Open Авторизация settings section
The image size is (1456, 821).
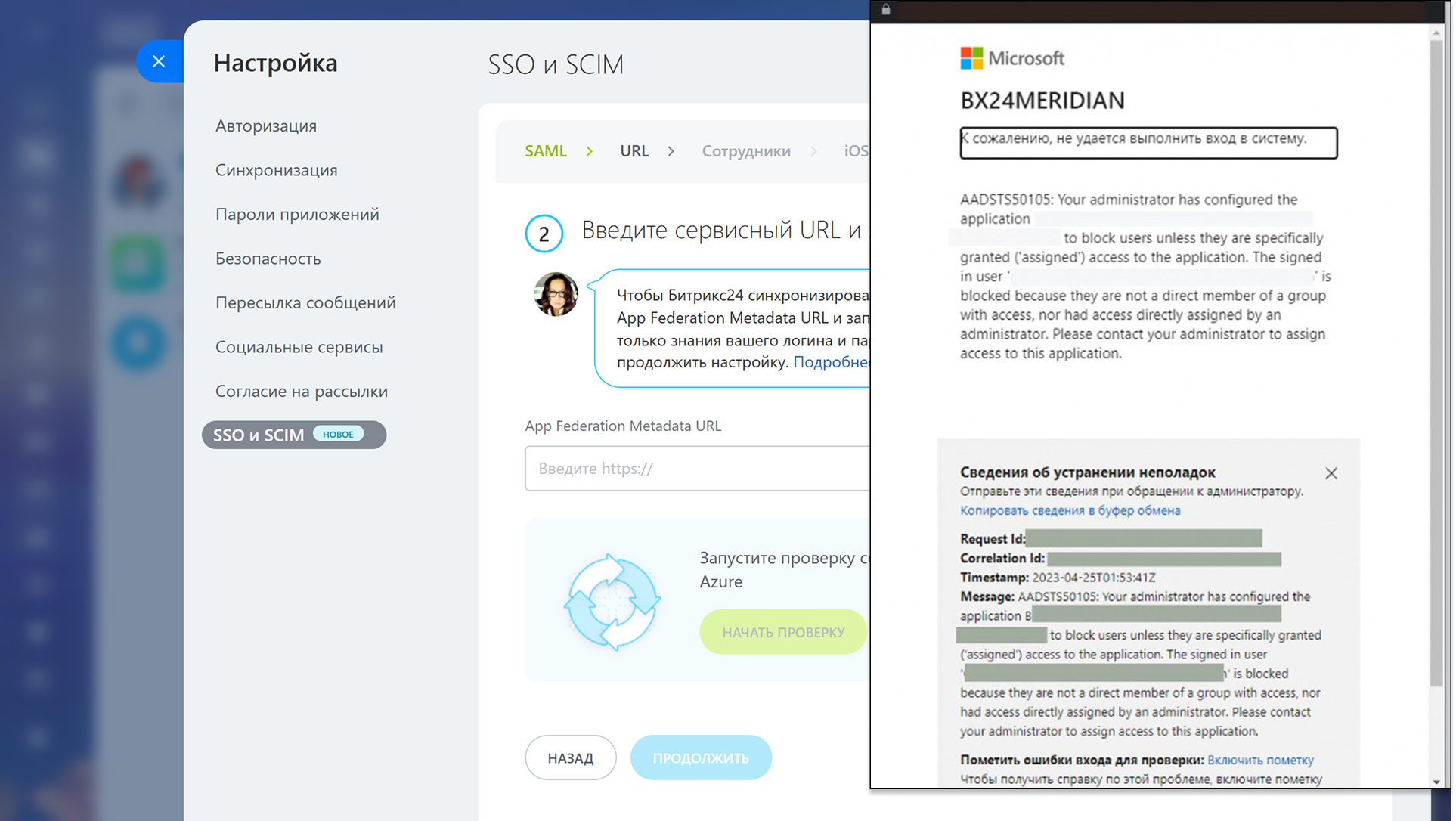pyautogui.click(x=266, y=126)
